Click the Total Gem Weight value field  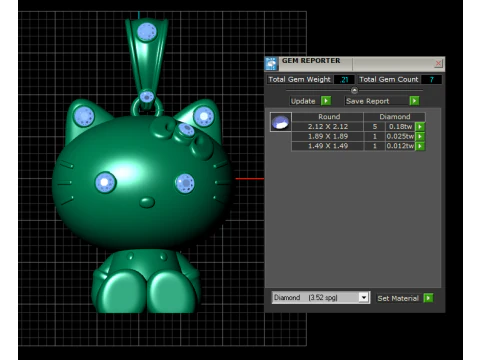pyautogui.click(x=344, y=79)
